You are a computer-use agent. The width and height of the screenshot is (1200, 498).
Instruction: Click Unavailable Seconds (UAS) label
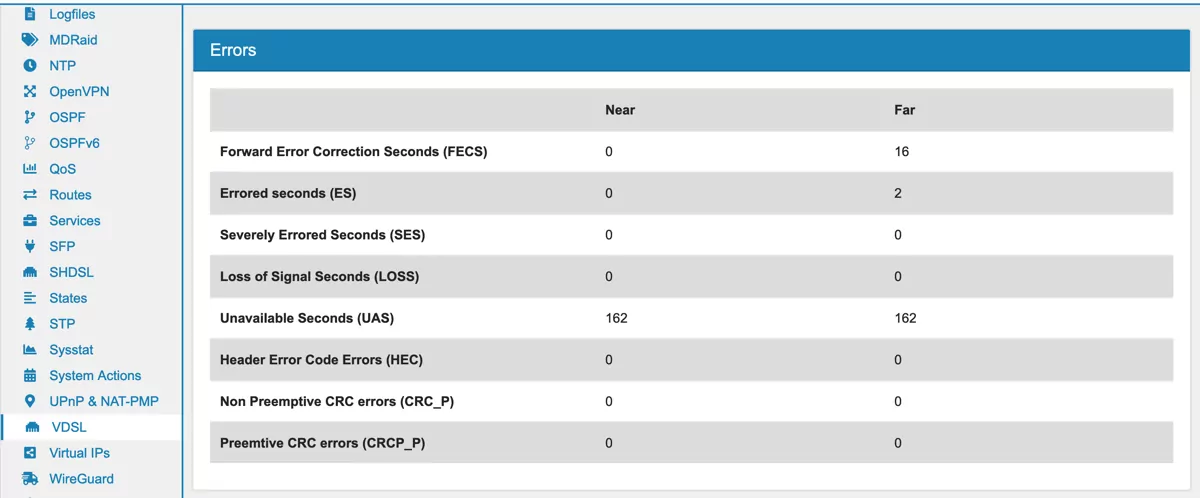(307, 318)
